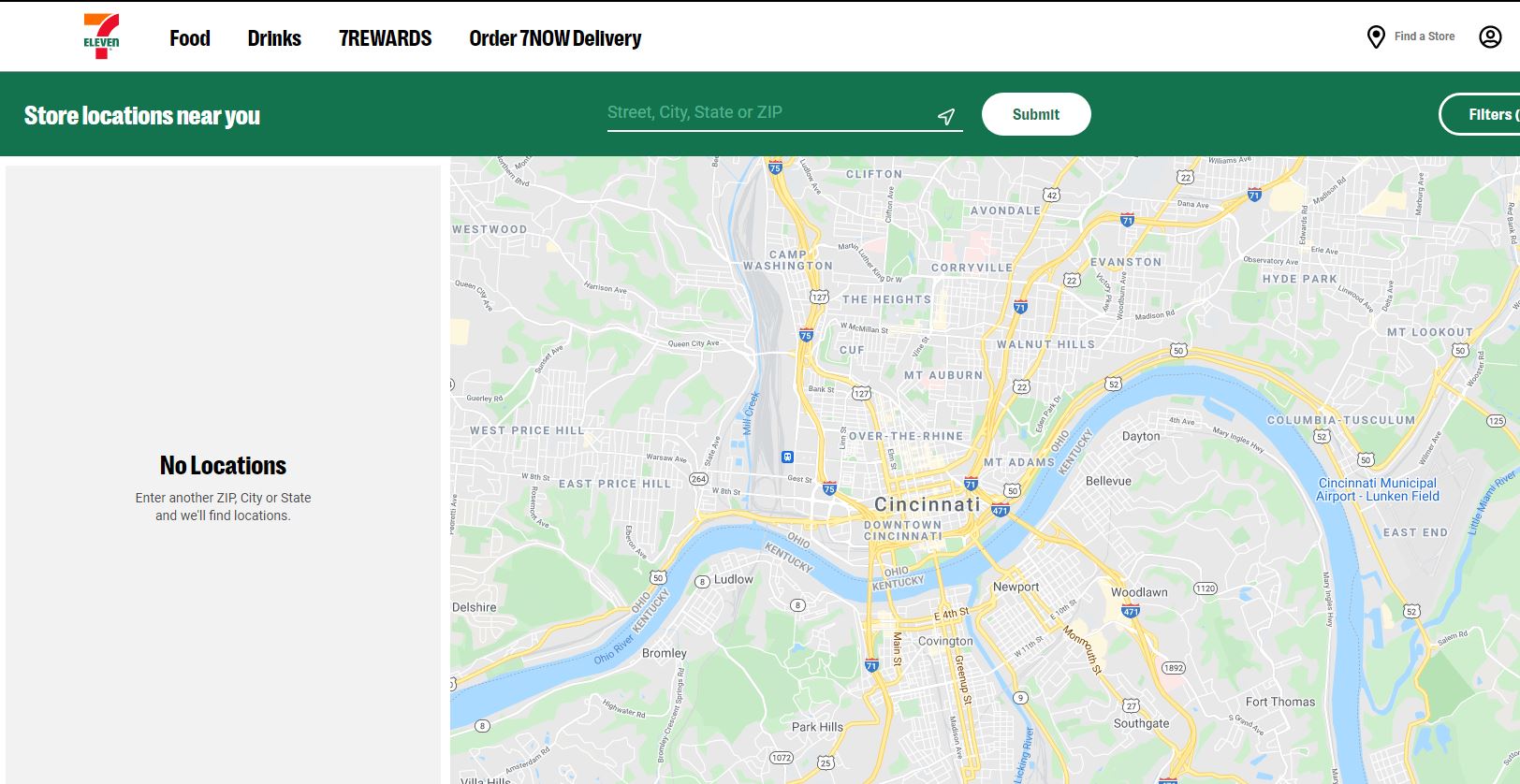Open the user account profile icon
This screenshot has height=784, width=1520.
coord(1490,36)
